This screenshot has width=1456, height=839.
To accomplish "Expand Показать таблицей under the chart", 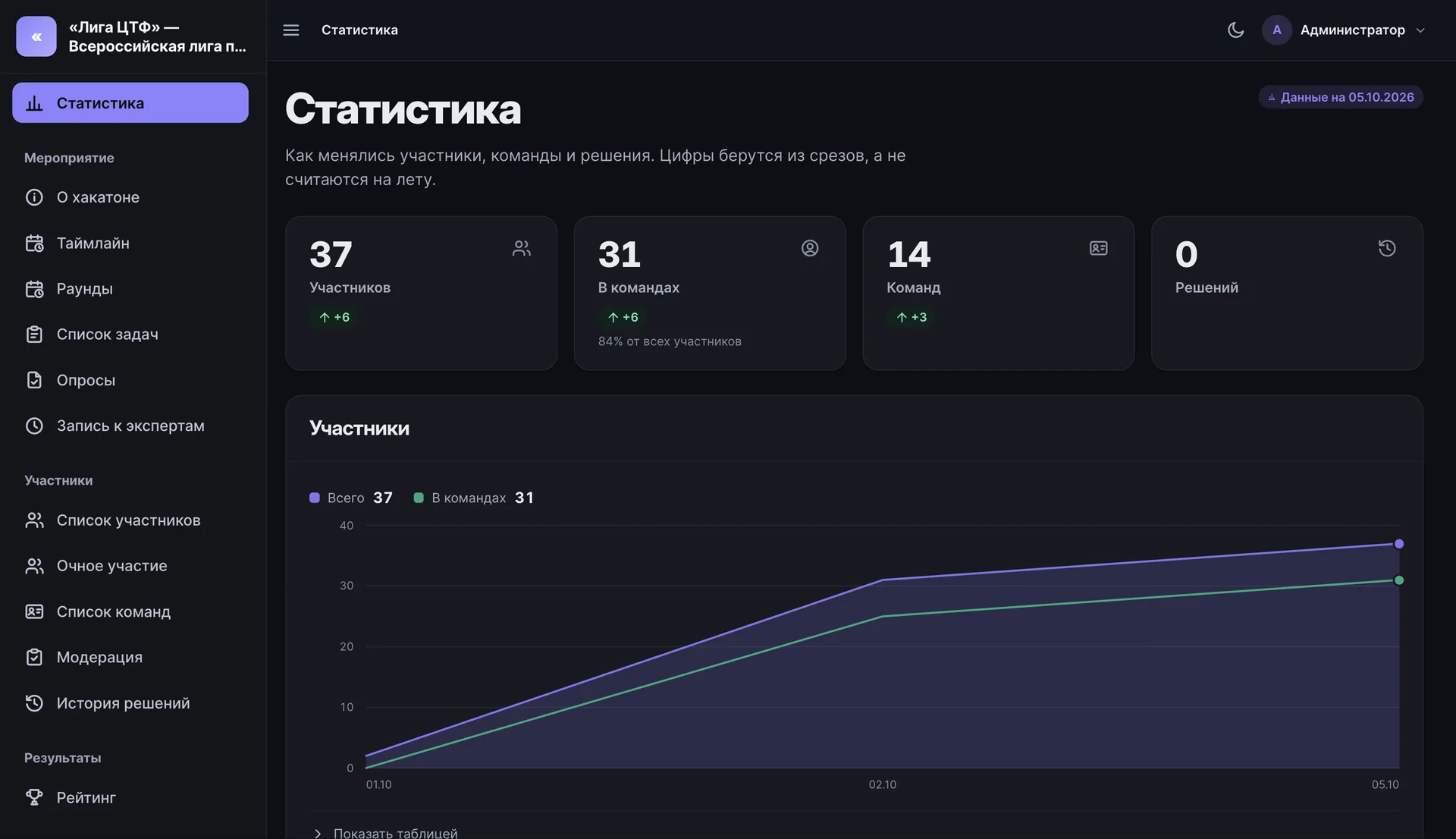I will (386, 832).
